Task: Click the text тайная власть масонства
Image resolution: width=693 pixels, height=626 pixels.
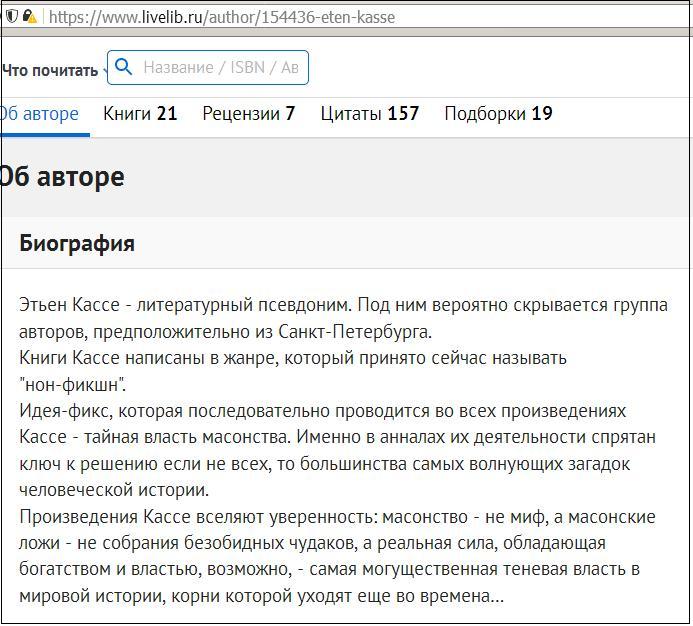Action: (x=187, y=437)
